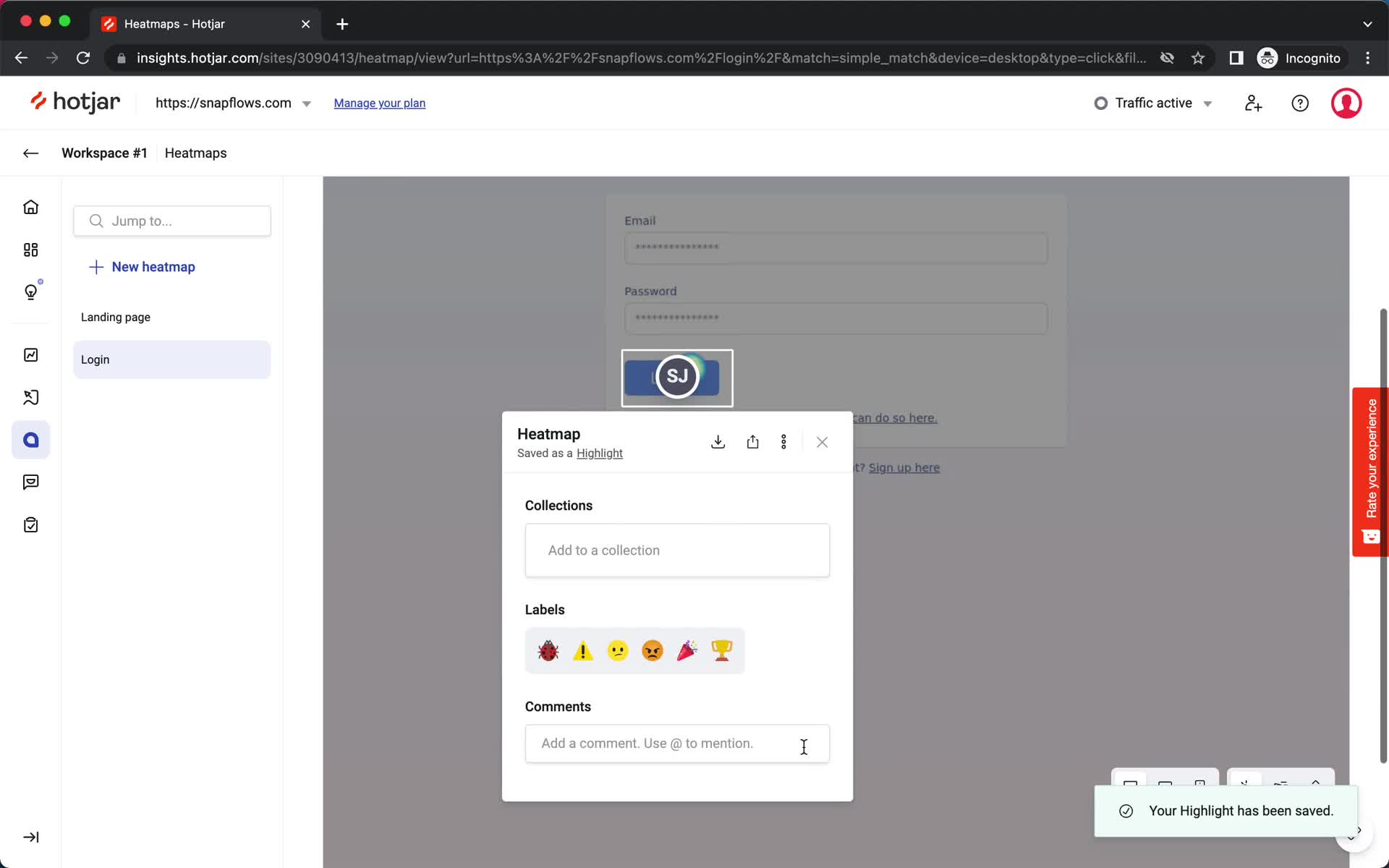
Task: Click the recordings icon in sidebar
Action: tap(31, 397)
